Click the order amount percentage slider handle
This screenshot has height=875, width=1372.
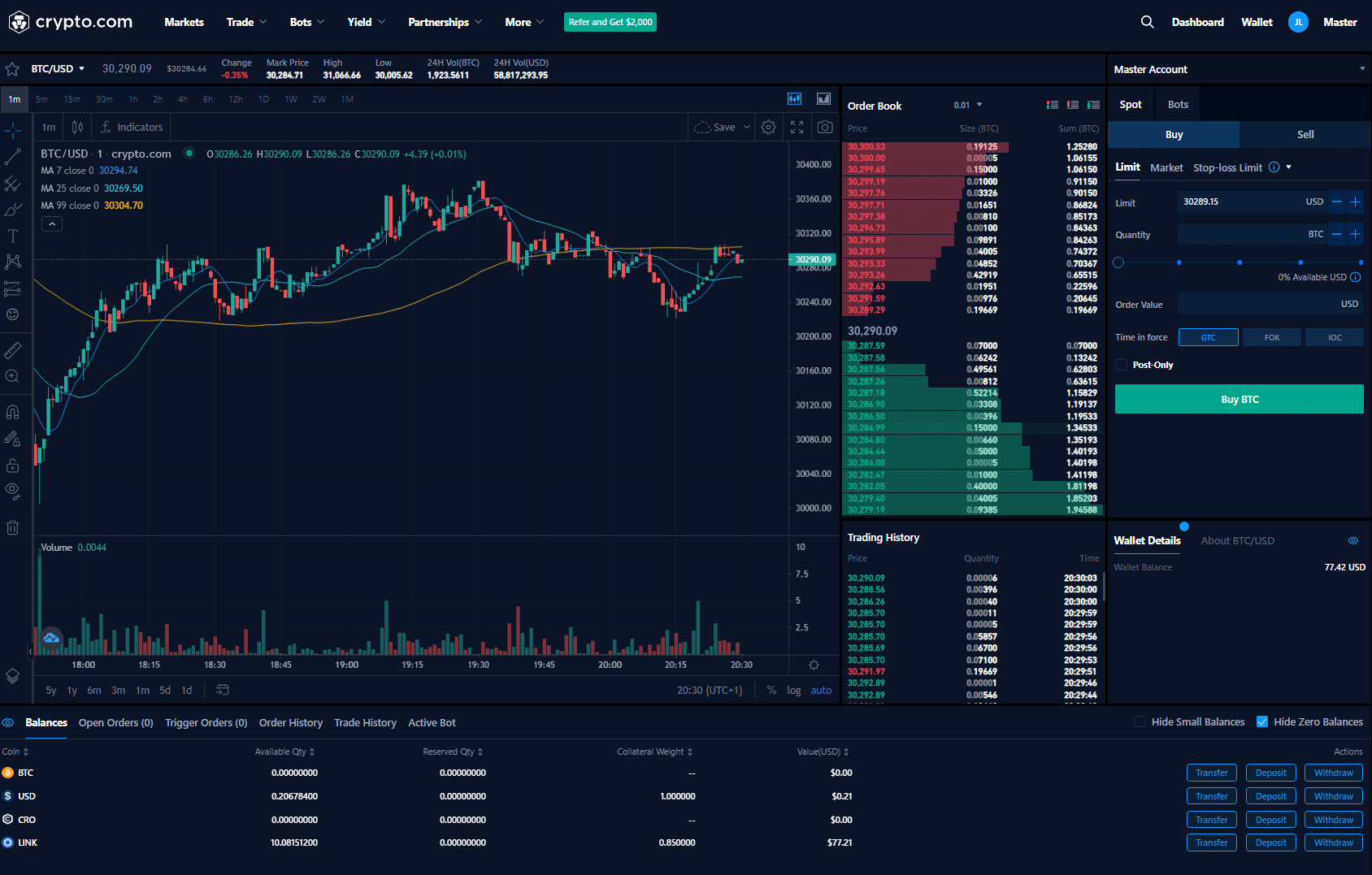coord(1118,262)
